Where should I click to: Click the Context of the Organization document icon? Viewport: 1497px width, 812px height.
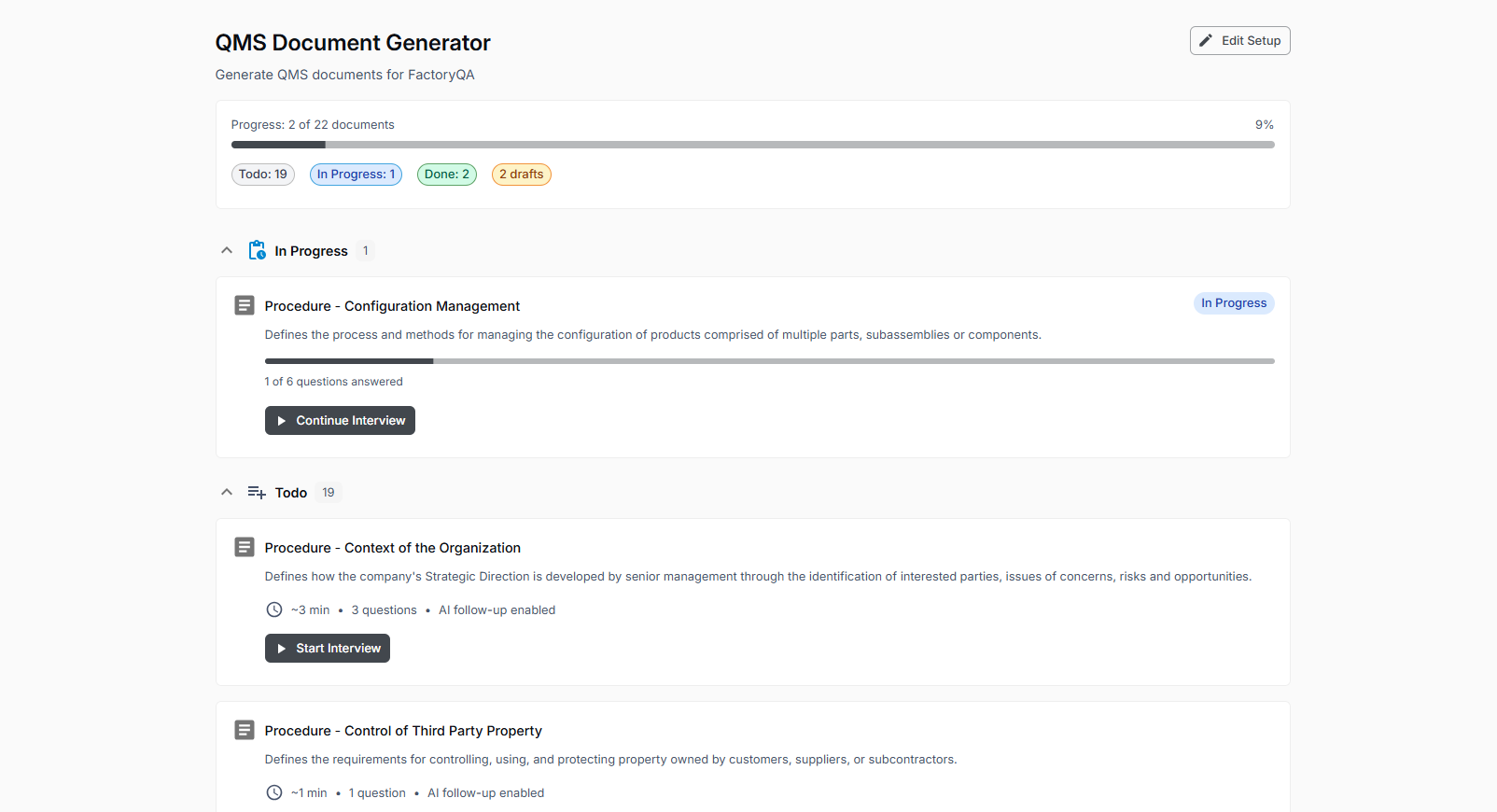coord(245,547)
